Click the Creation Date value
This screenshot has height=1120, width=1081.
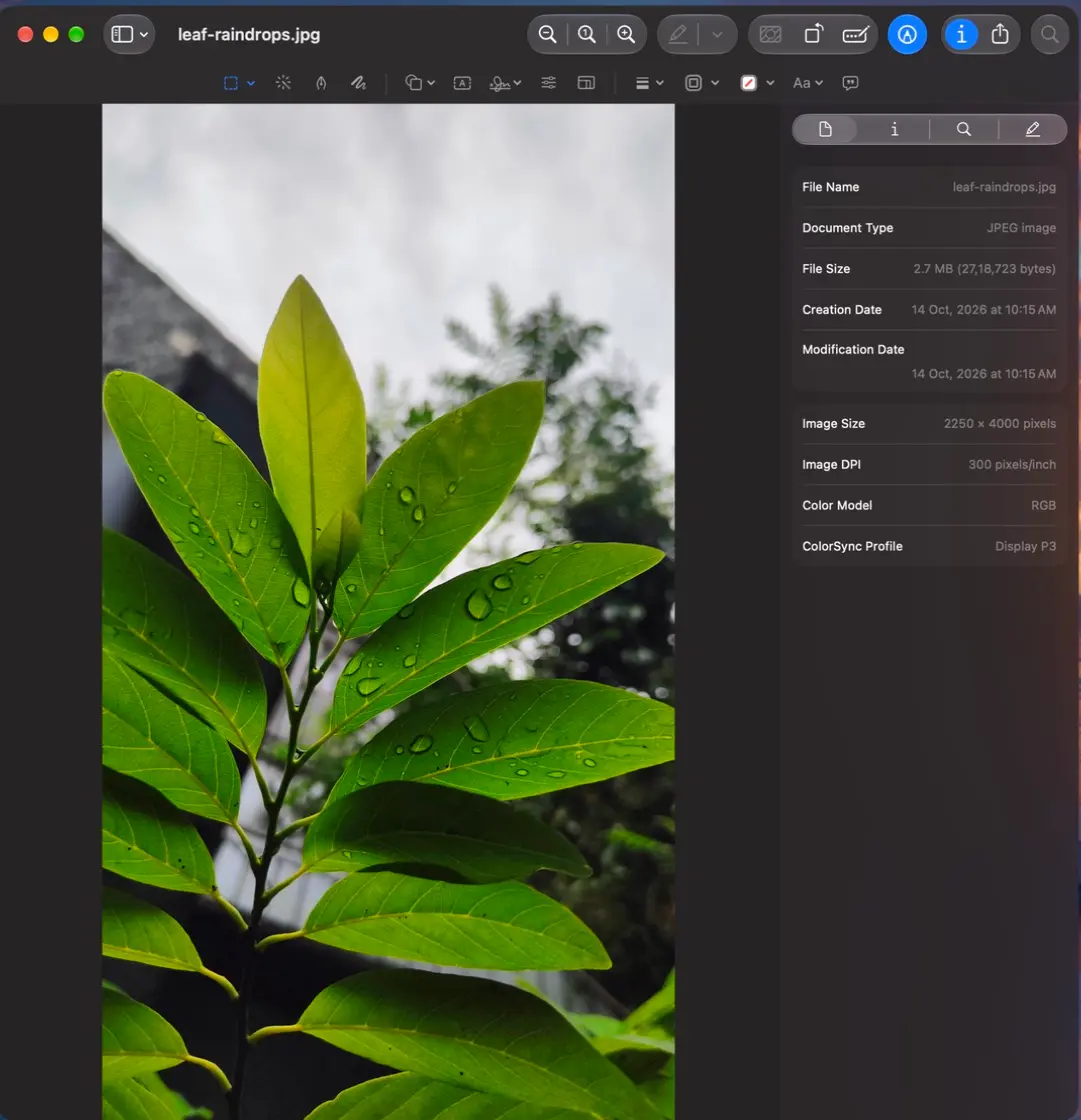point(983,309)
